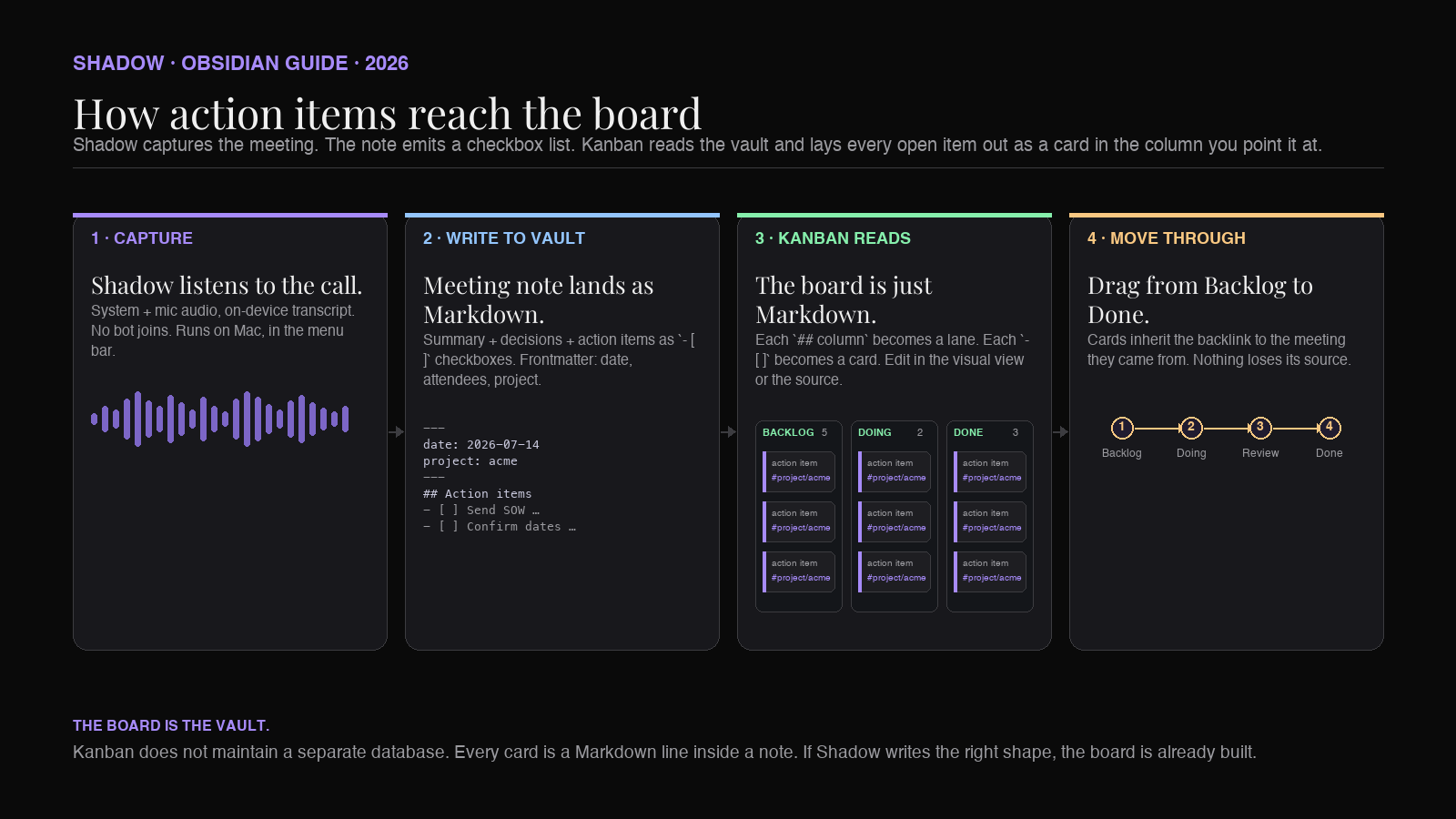Screen dimensions: 1456x819
Task: Click heading "The board is just Markdown."
Action: [844, 300]
